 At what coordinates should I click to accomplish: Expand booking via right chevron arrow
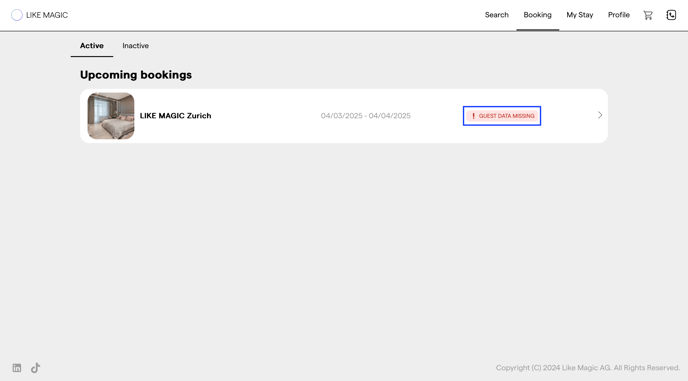point(600,115)
